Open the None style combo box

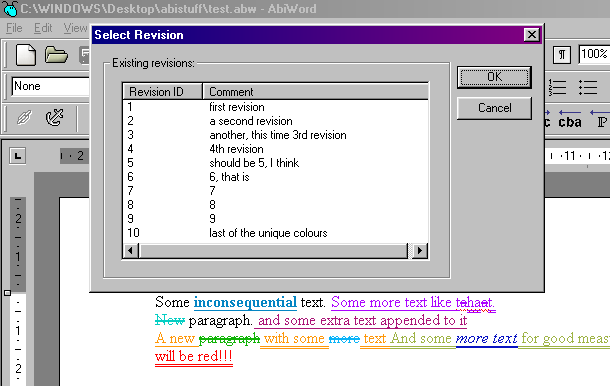(x=51, y=86)
